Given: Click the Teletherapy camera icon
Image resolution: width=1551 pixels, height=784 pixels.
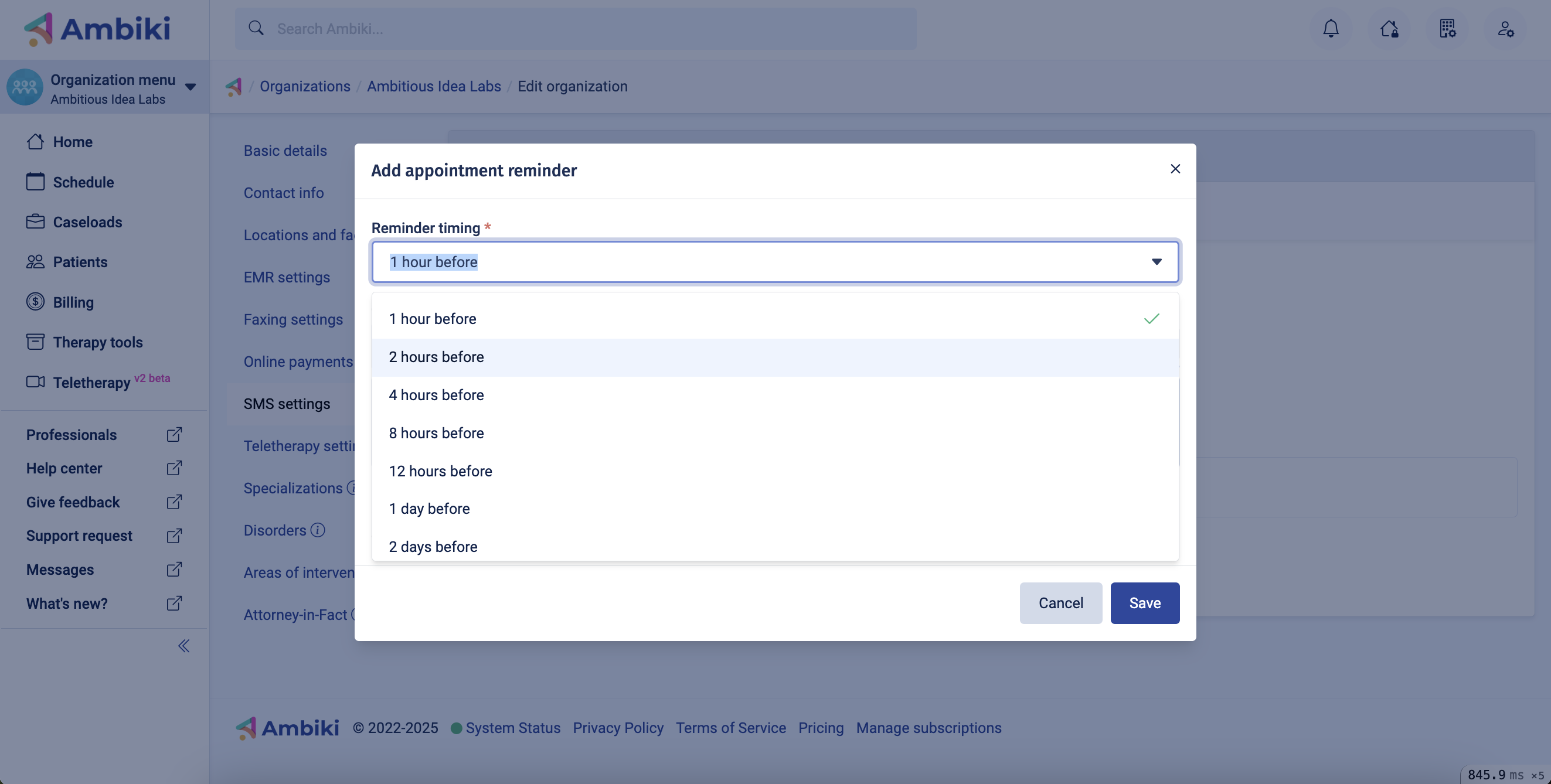Looking at the screenshot, I should click(x=35, y=381).
